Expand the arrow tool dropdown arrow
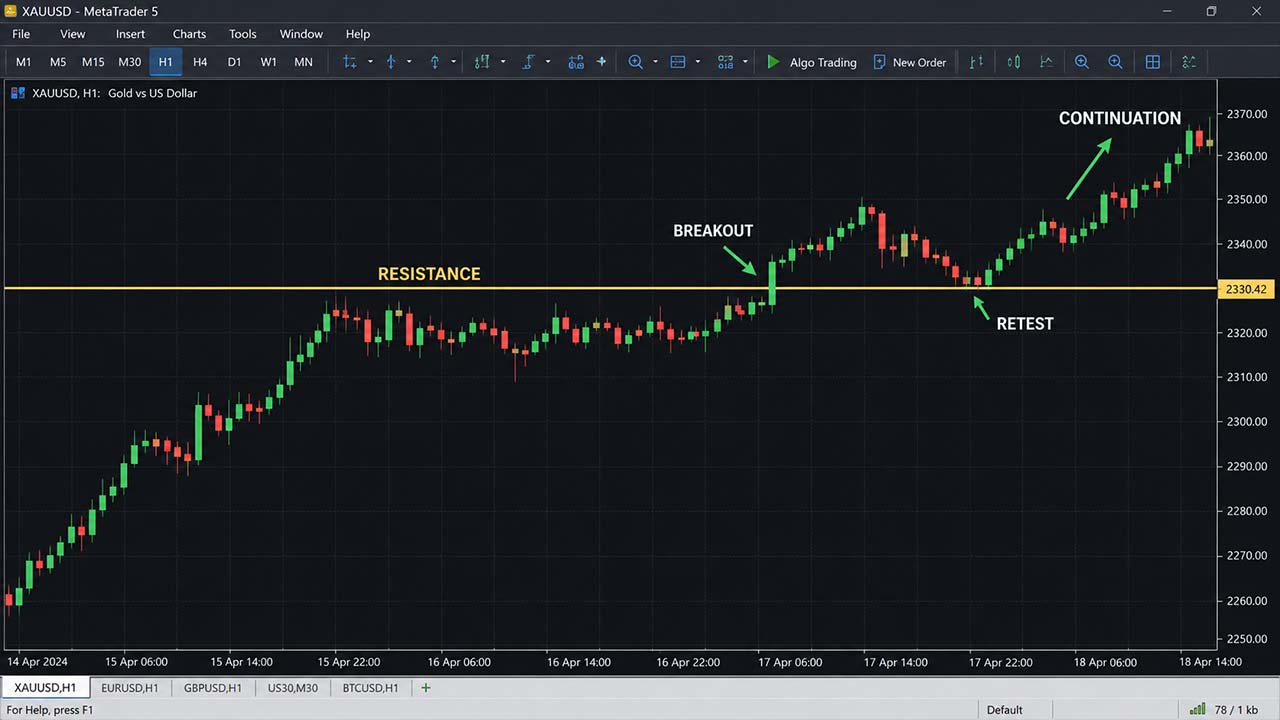The height and width of the screenshot is (720, 1280). tap(453, 62)
